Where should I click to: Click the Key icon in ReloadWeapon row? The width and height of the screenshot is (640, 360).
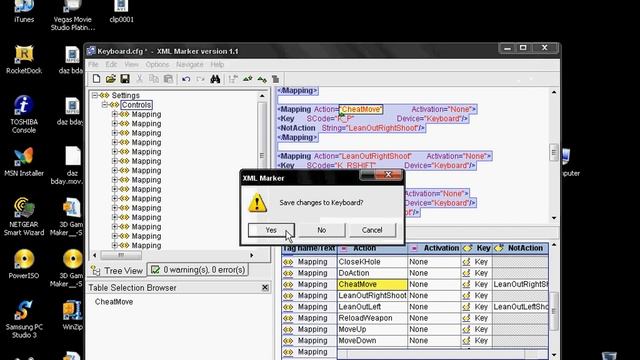click(467, 318)
